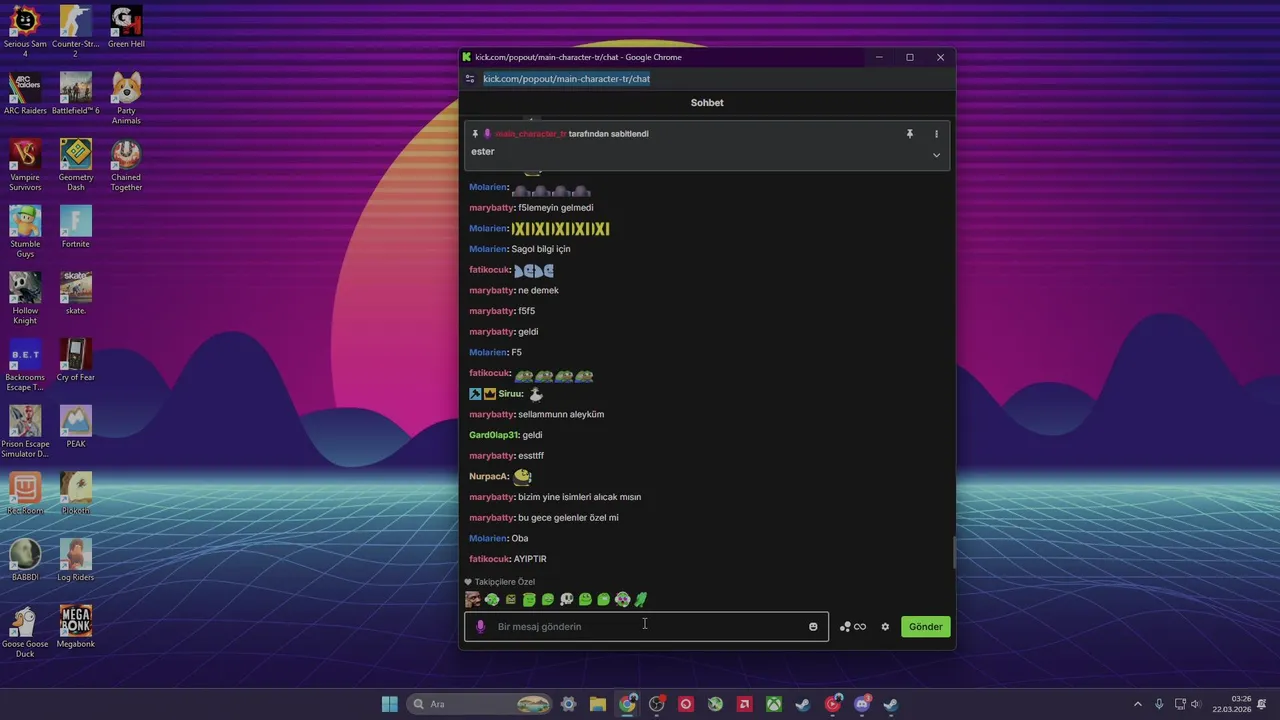Open Fortnite desktop shortcut
The image size is (1280, 720).
(75, 227)
